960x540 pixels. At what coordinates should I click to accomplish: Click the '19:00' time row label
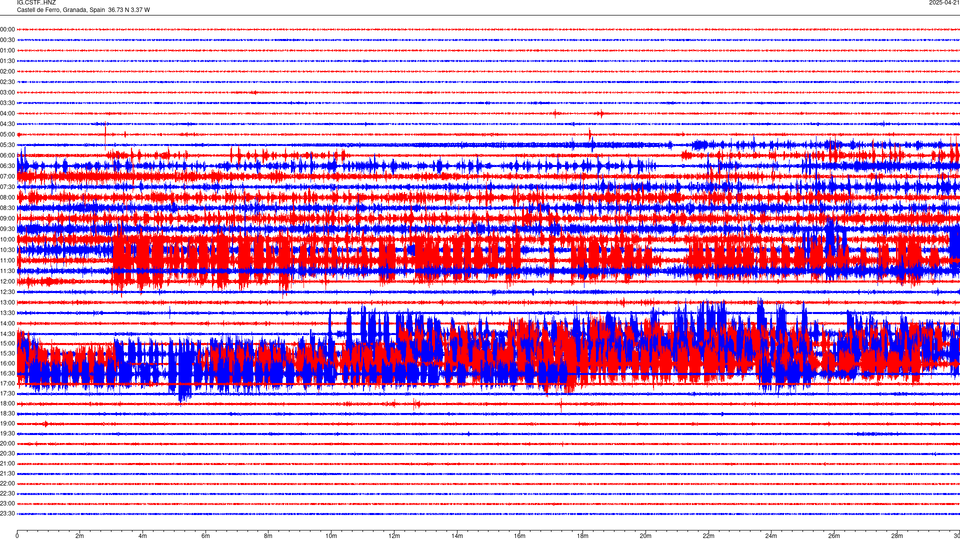7,424
